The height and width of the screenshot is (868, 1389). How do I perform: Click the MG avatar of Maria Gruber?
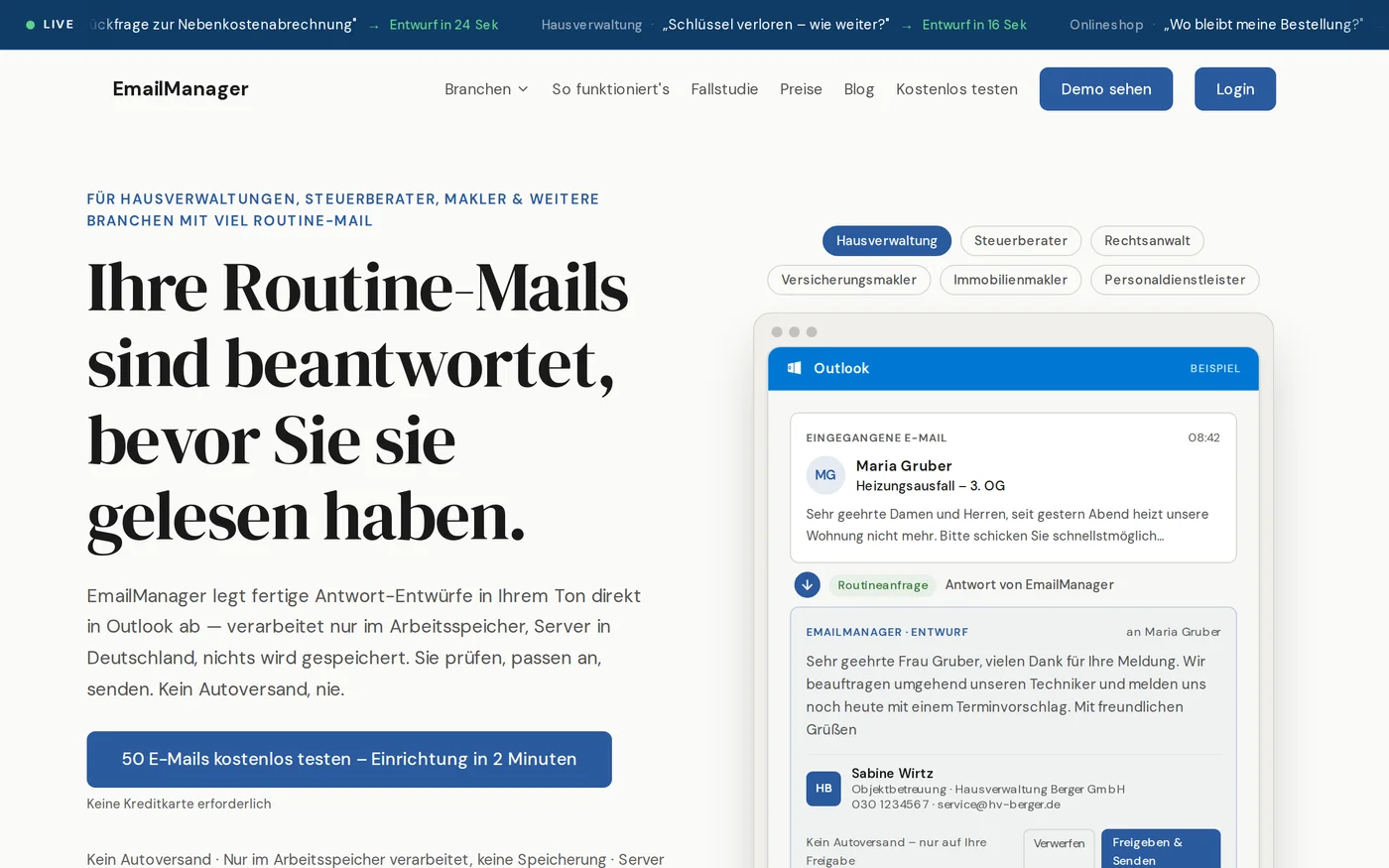coord(825,475)
